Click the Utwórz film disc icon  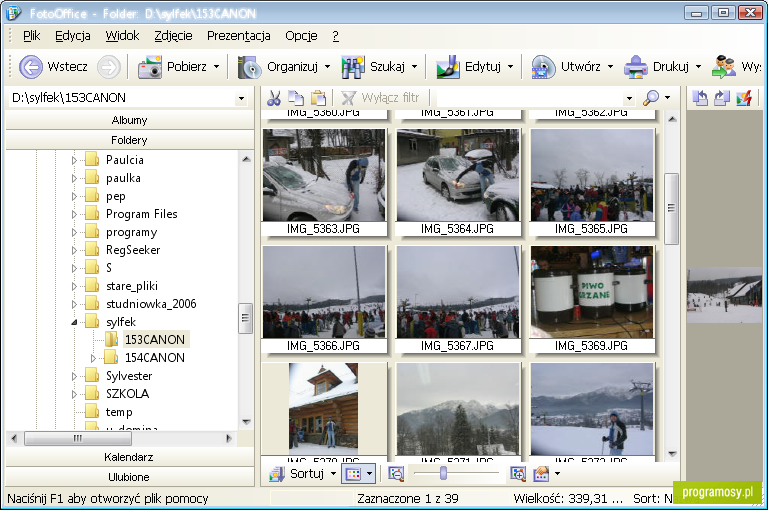[543, 67]
